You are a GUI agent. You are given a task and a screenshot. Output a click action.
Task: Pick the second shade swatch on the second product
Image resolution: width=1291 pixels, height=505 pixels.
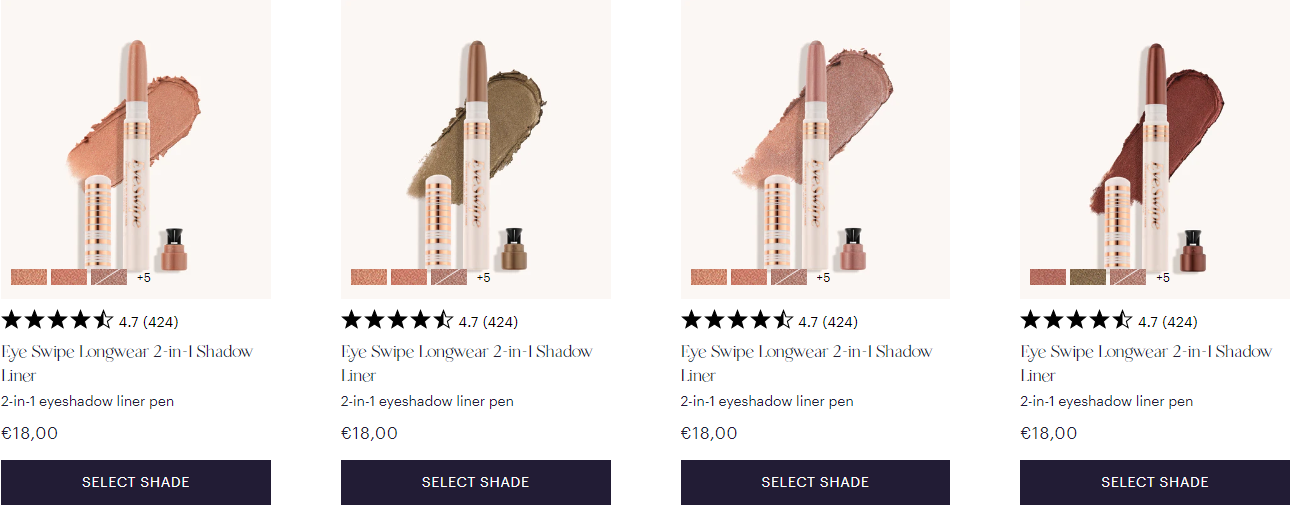tap(408, 277)
